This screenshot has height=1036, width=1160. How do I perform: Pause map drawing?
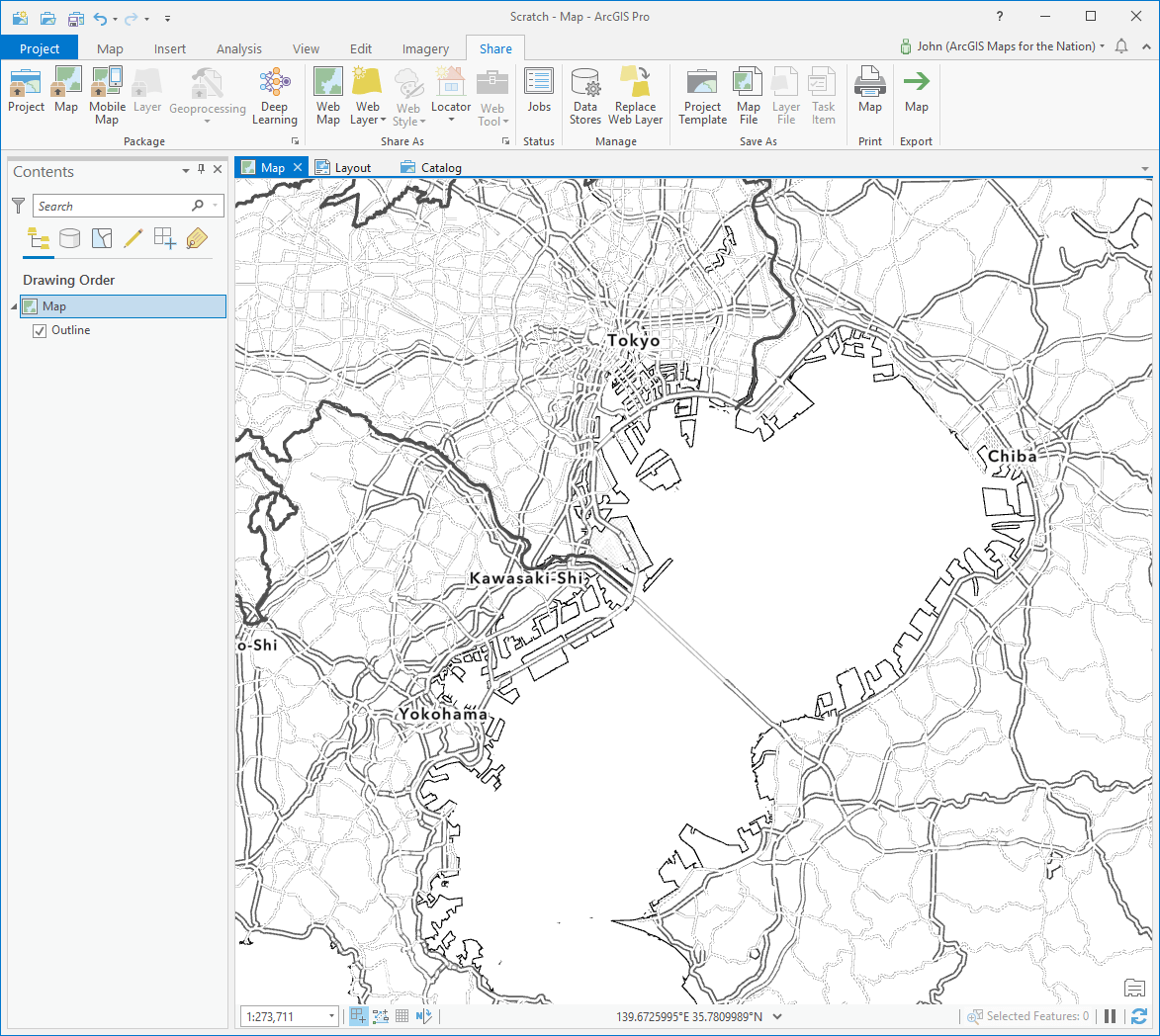coord(1110,1016)
